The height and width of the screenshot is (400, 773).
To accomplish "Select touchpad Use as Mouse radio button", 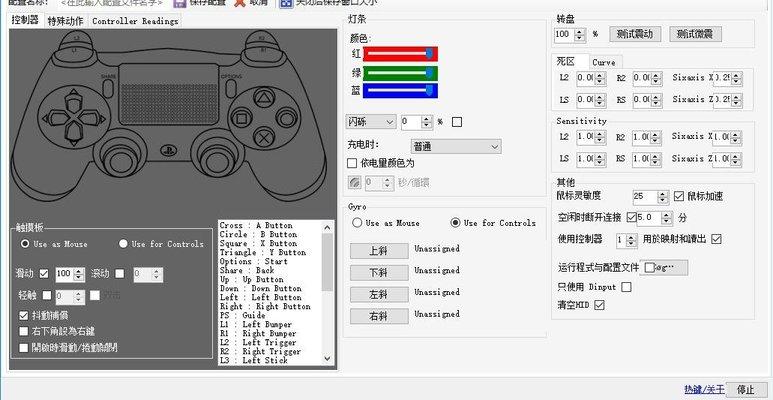I will 24,244.
